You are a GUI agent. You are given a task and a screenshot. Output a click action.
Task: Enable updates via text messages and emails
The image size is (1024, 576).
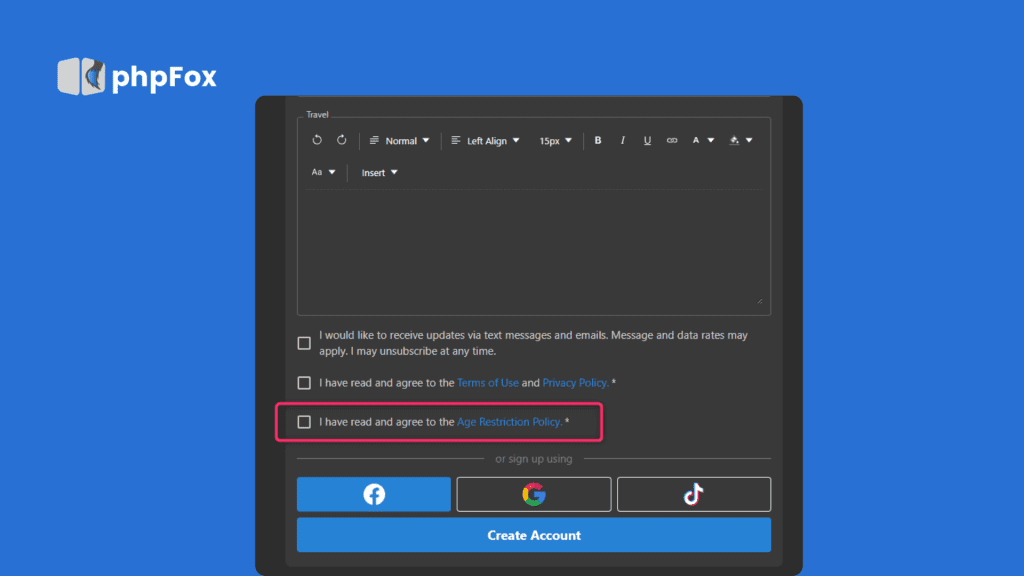[304, 343]
